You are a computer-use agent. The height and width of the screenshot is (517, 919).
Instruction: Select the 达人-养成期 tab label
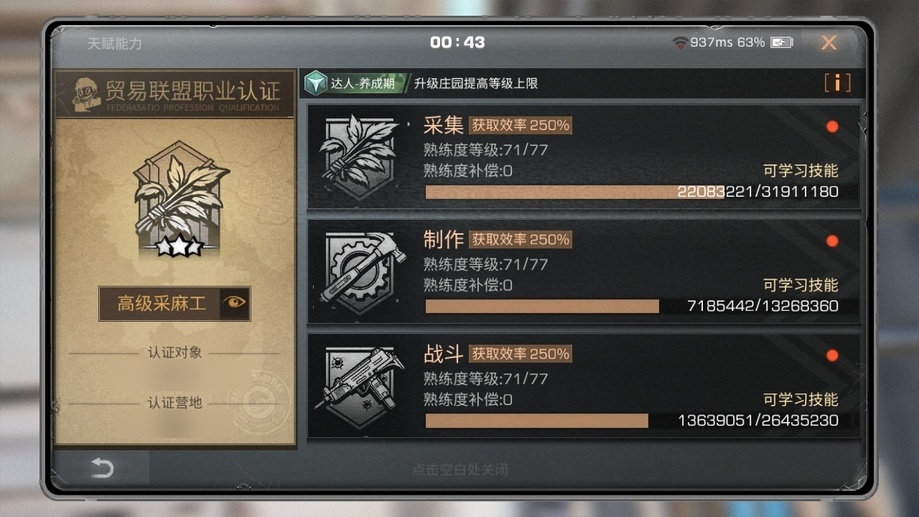[362, 83]
